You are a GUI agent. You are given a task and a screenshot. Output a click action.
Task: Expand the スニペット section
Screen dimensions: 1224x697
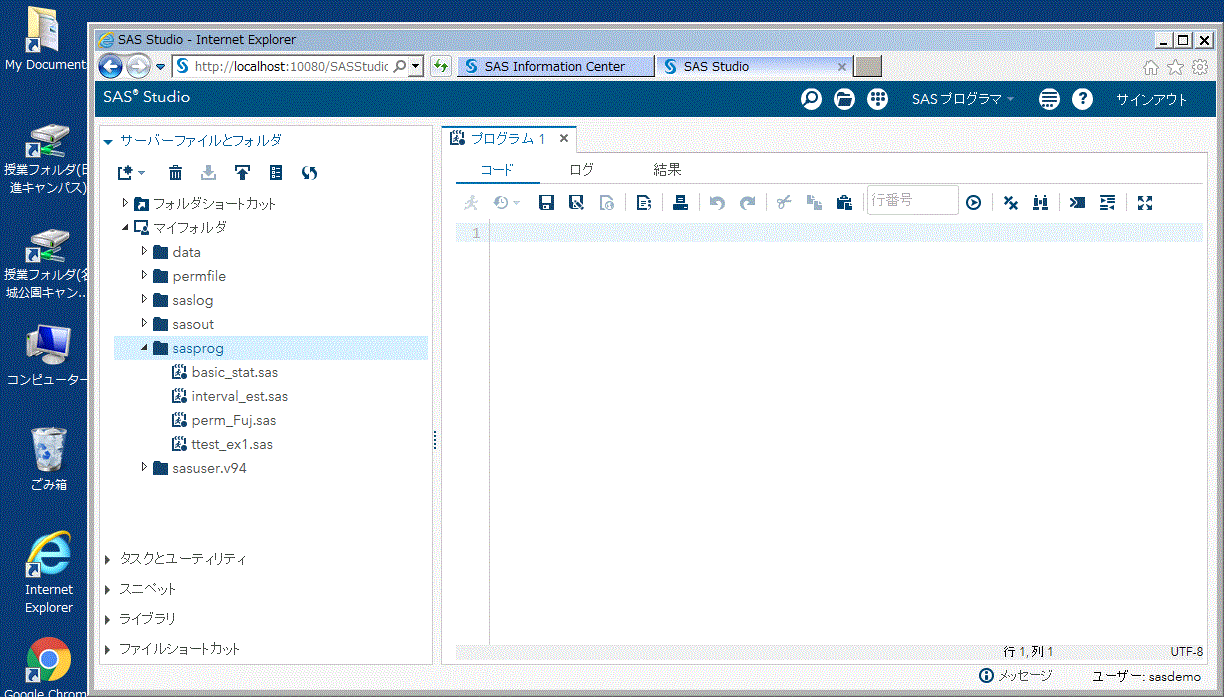108,589
